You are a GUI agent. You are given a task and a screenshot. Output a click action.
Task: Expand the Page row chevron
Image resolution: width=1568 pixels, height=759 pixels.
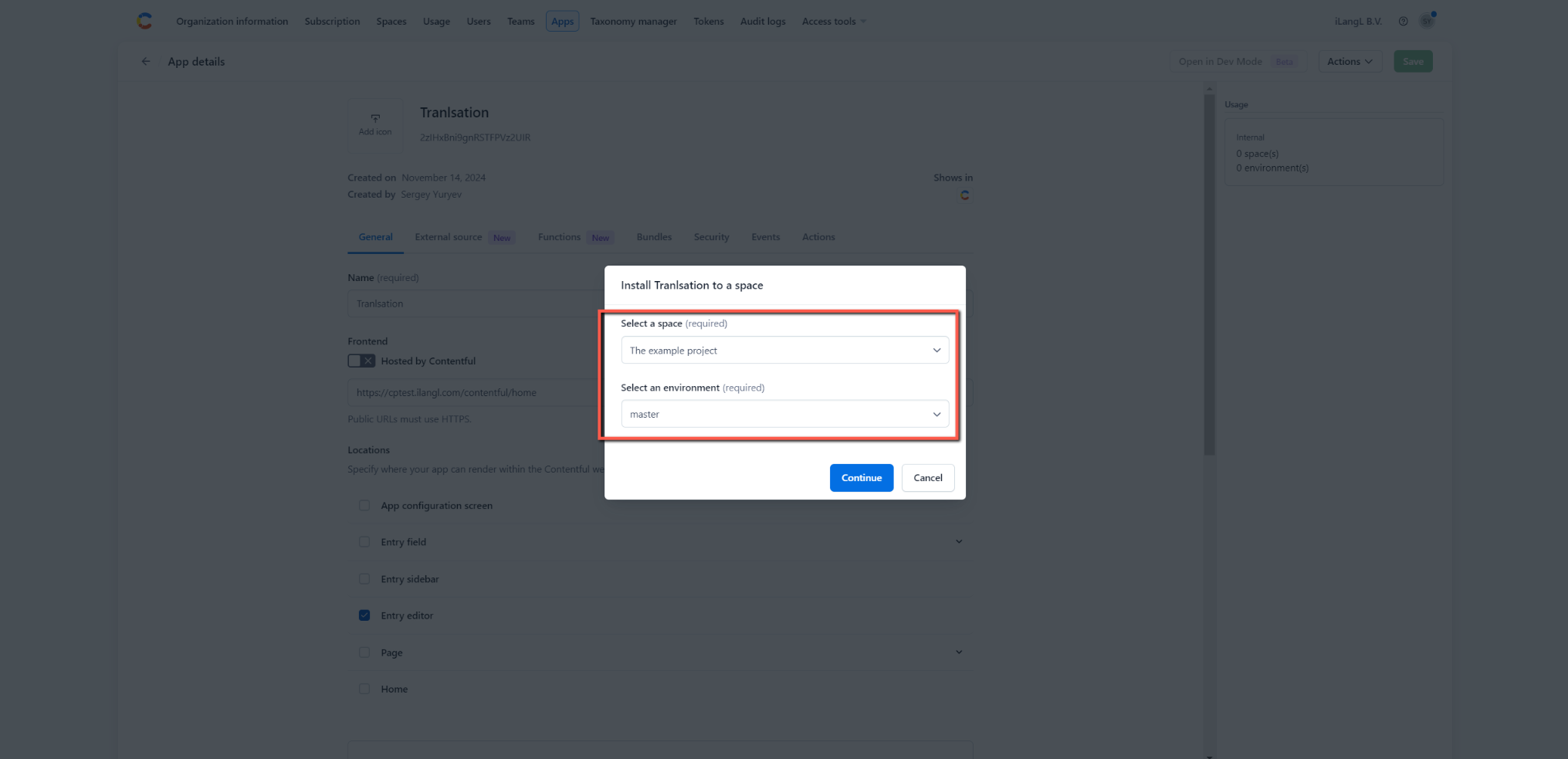959,652
